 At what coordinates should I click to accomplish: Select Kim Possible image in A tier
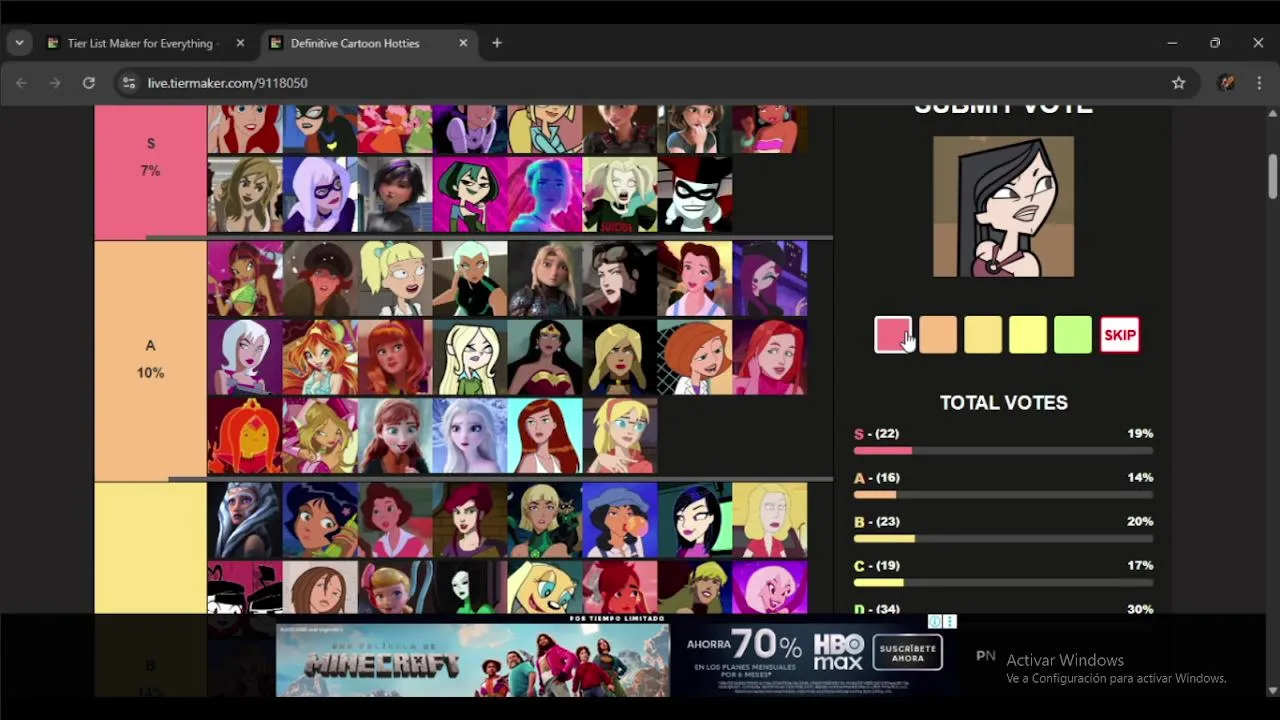pos(695,357)
